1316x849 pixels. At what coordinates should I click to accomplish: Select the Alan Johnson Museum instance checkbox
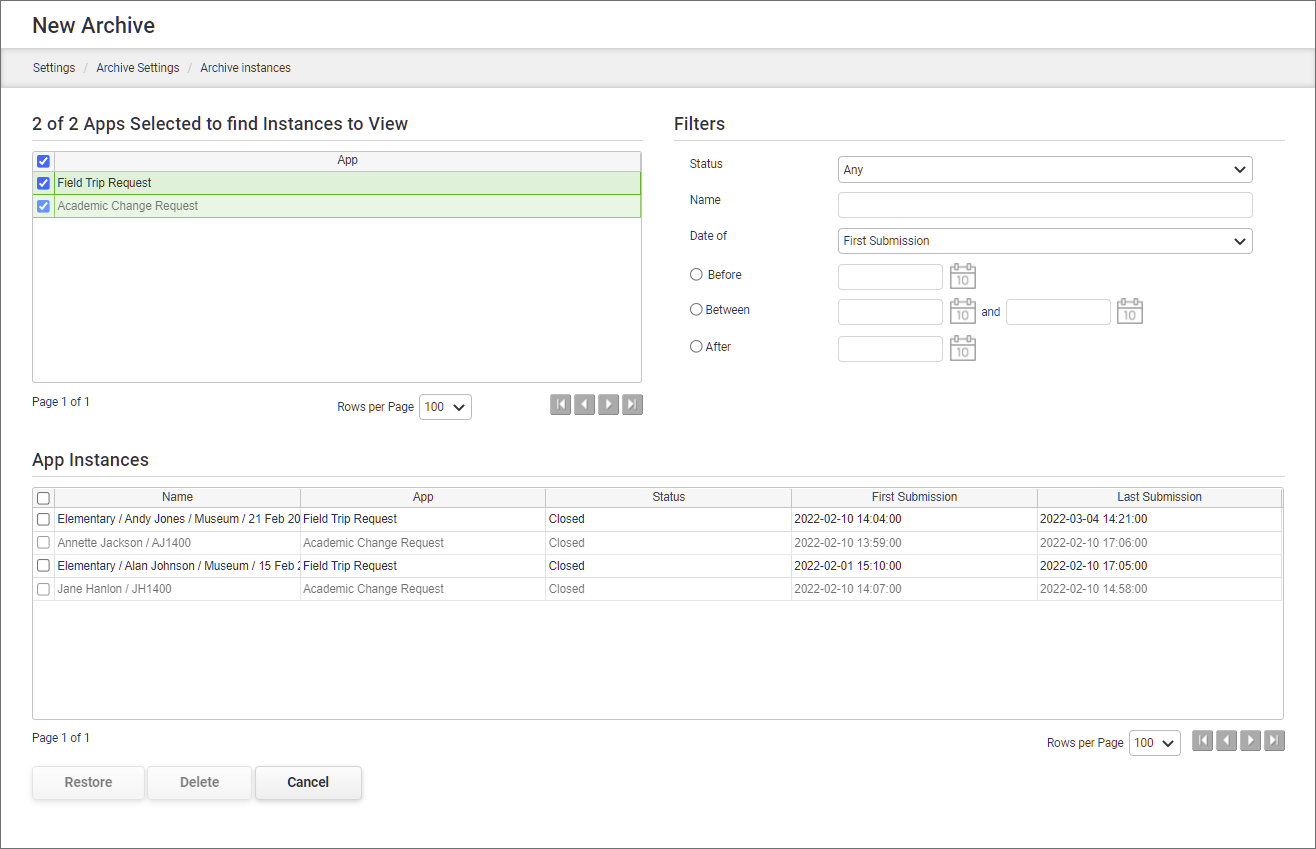tap(43, 566)
